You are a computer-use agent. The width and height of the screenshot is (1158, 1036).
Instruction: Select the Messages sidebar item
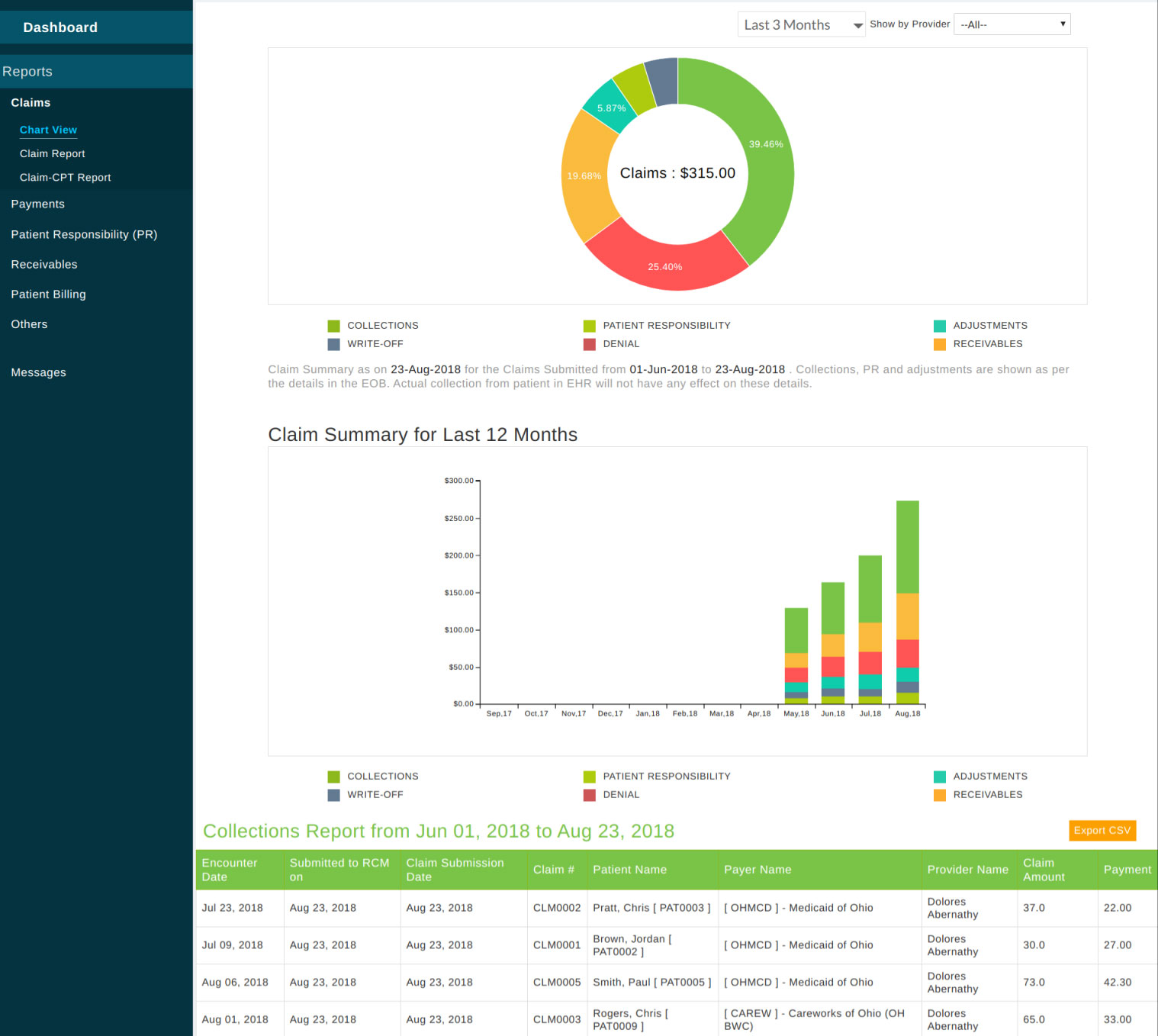coord(38,372)
